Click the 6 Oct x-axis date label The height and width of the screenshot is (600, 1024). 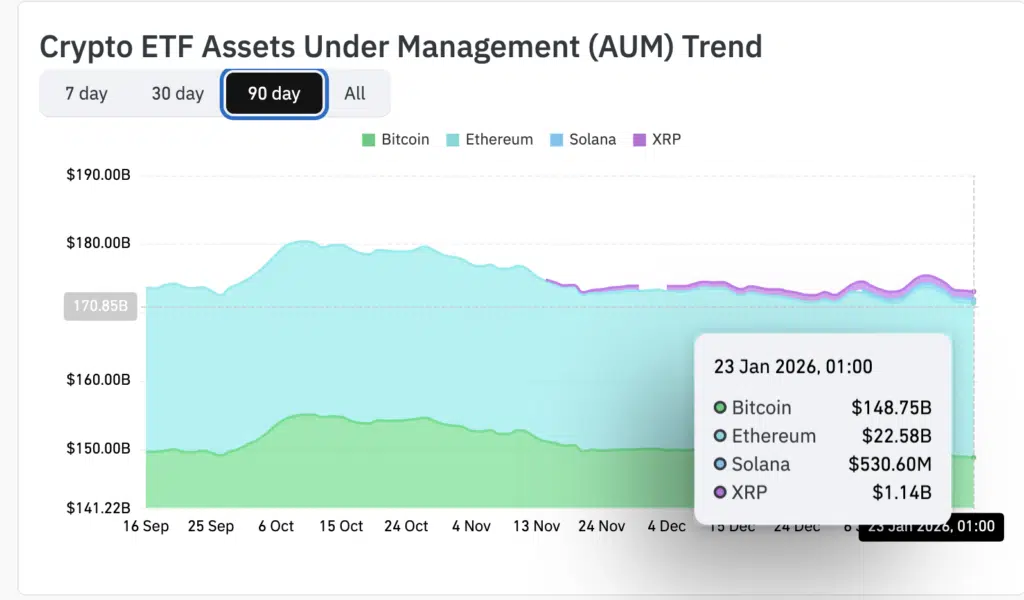tap(277, 526)
